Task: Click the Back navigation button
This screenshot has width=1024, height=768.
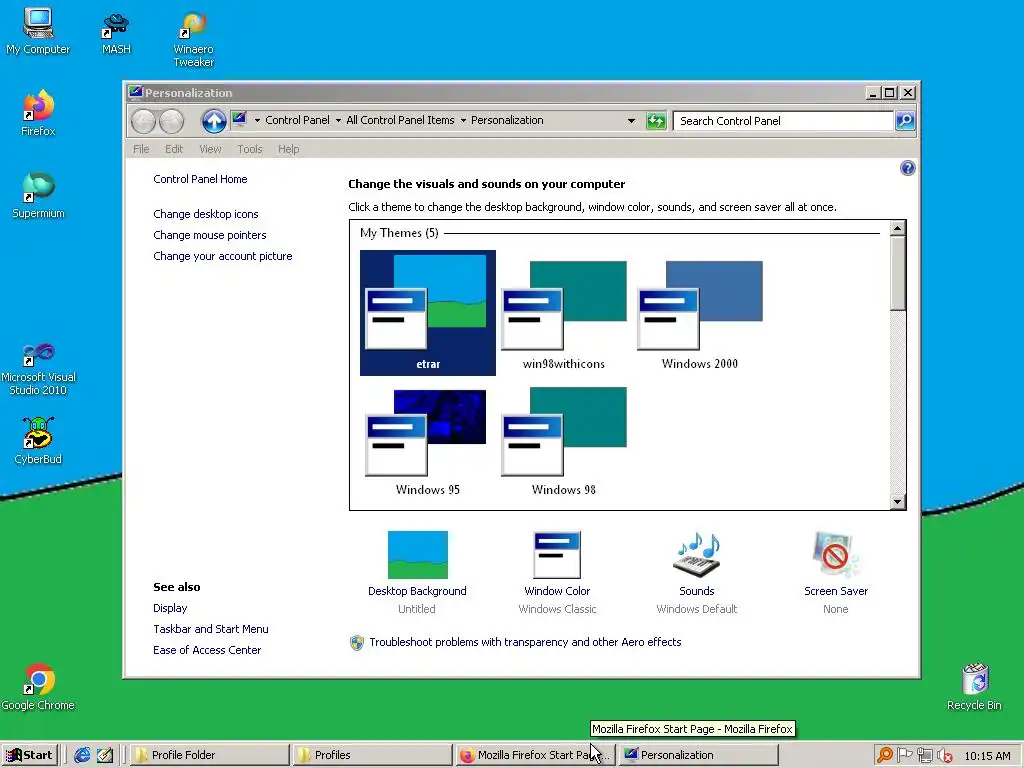Action: pyautogui.click(x=143, y=121)
